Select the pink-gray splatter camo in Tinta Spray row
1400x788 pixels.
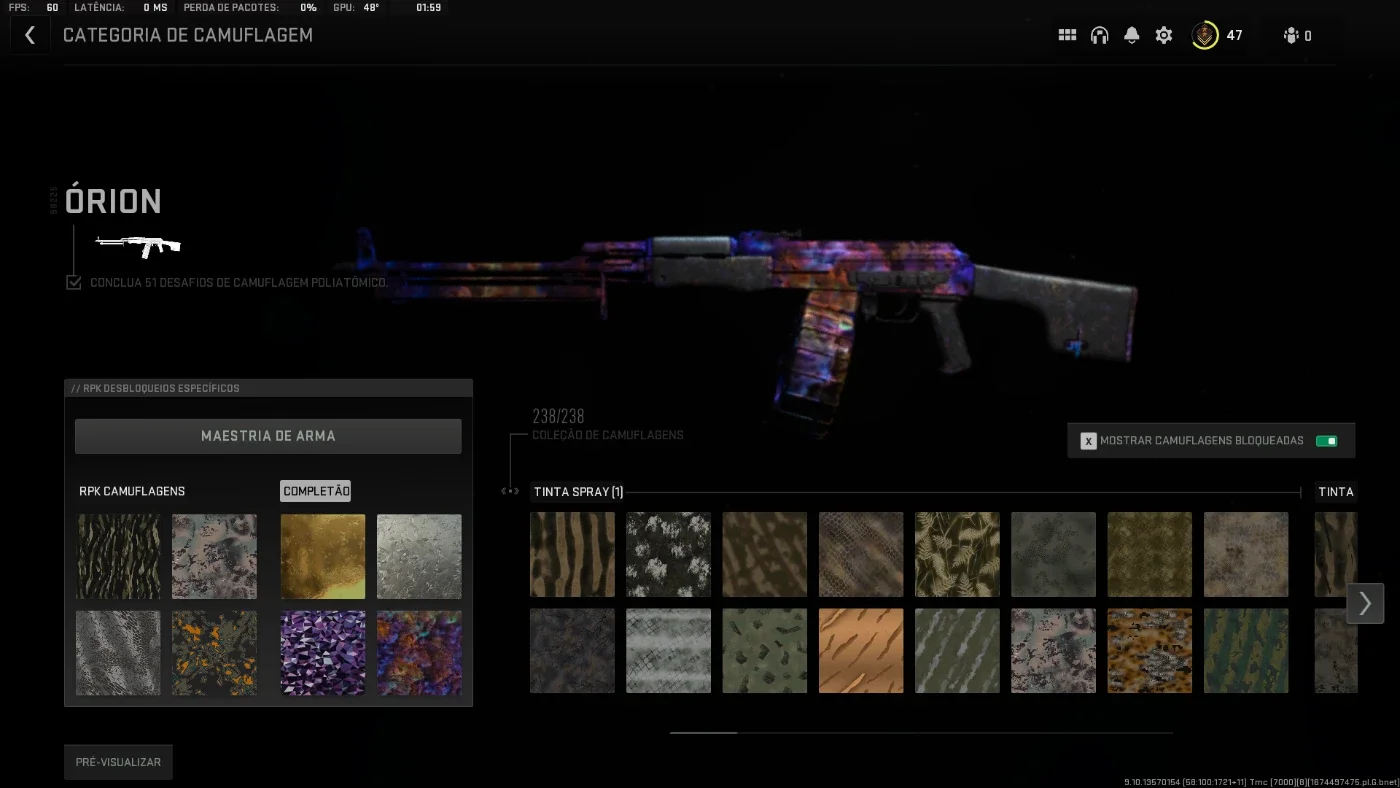point(1053,651)
